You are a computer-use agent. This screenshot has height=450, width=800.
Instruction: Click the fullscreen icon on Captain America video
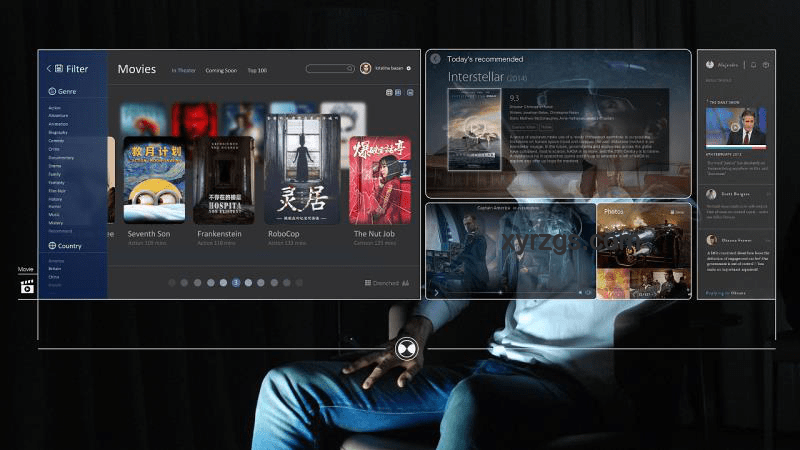pyautogui.click(x=589, y=292)
